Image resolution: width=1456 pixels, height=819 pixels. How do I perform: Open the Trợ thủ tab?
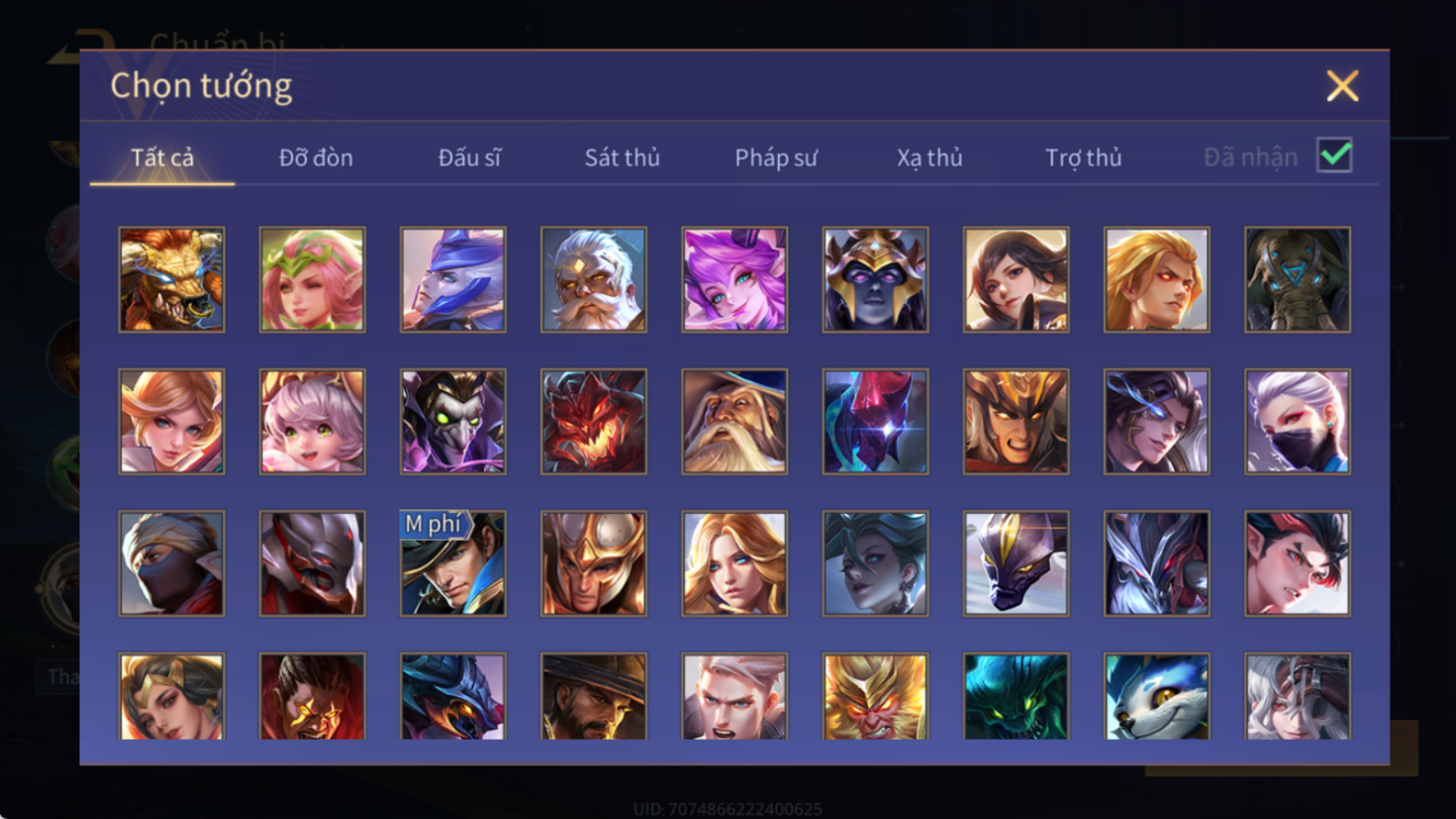pyautogui.click(x=1084, y=157)
